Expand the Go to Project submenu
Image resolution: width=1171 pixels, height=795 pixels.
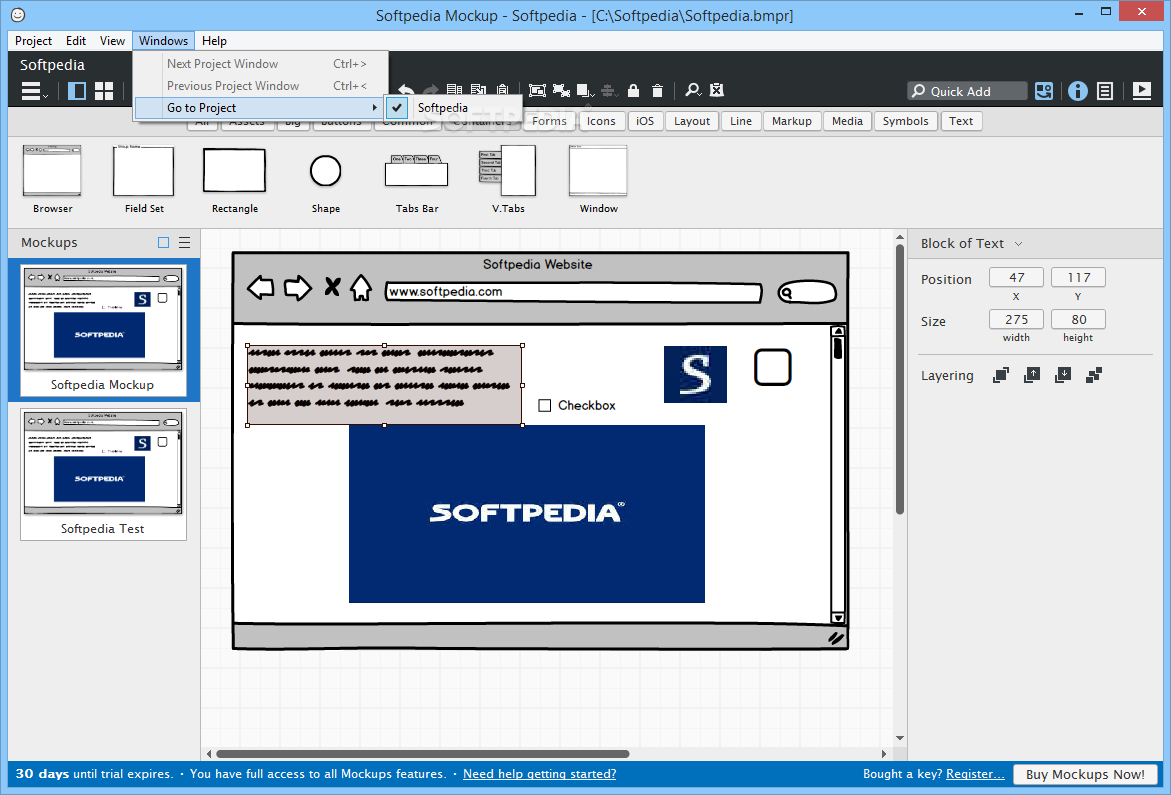[259, 108]
